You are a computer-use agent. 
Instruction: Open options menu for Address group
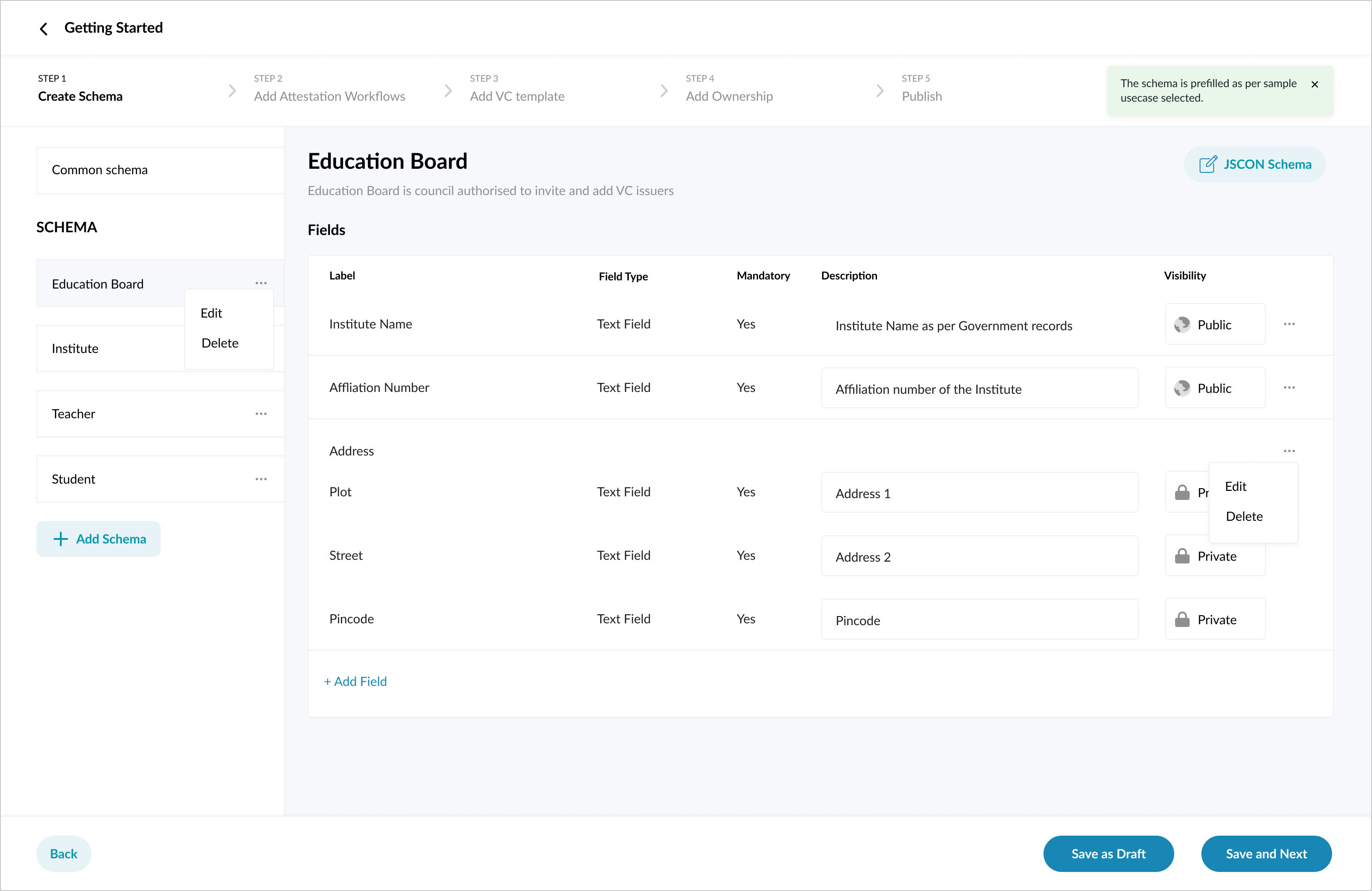click(1289, 450)
